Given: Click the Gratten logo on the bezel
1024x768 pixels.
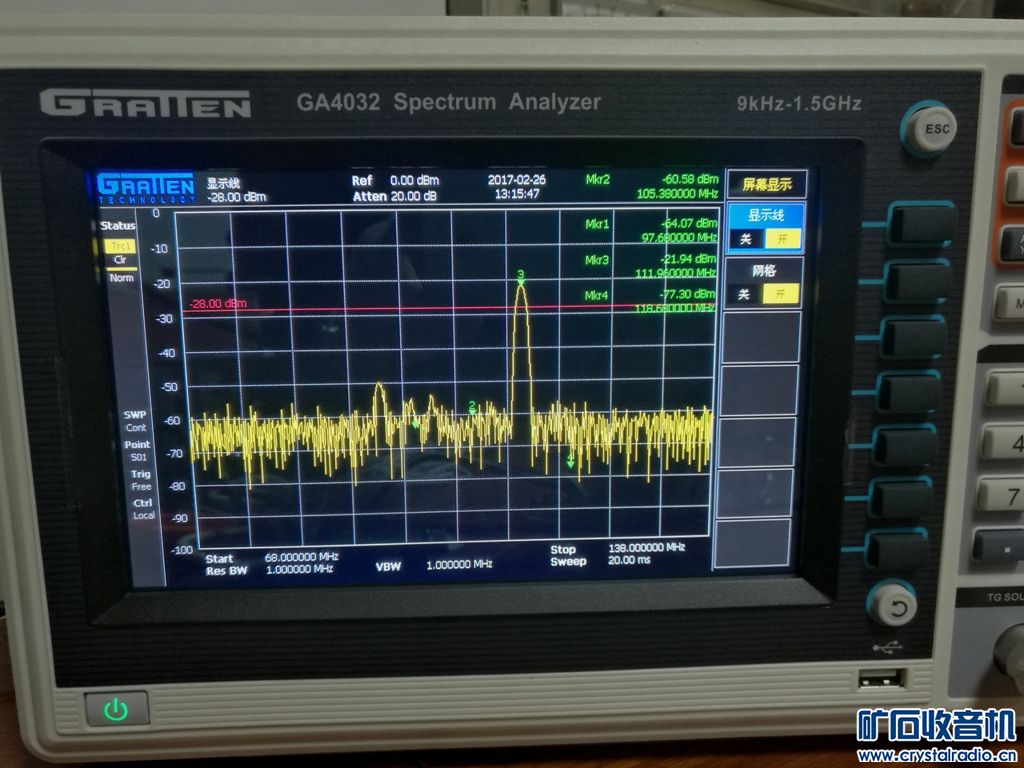Looking at the screenshot, I should pyautogui.click(x=145, y=104).
